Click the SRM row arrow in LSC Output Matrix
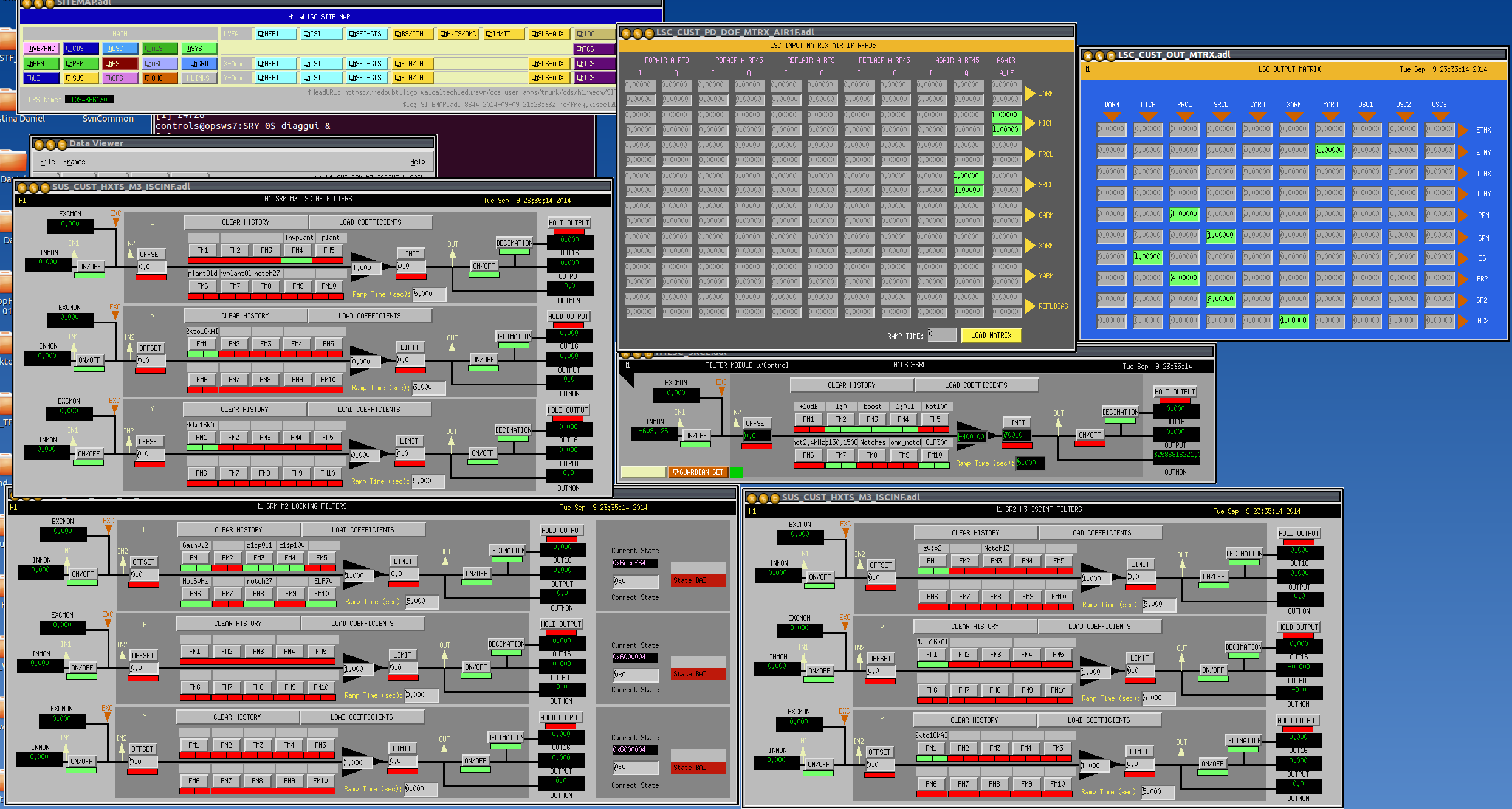 tap(1463, 237)
